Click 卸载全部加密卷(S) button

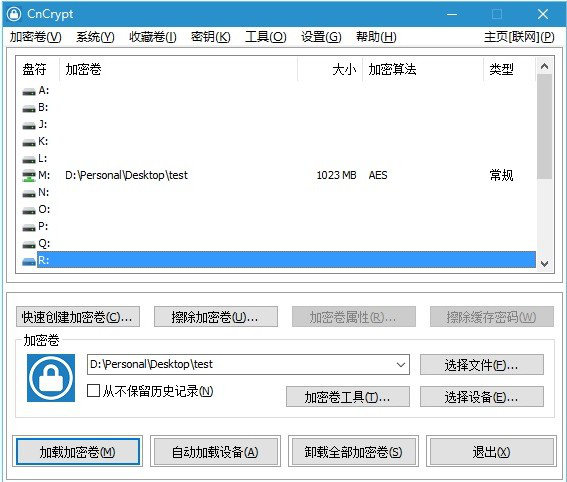[353, 451]
